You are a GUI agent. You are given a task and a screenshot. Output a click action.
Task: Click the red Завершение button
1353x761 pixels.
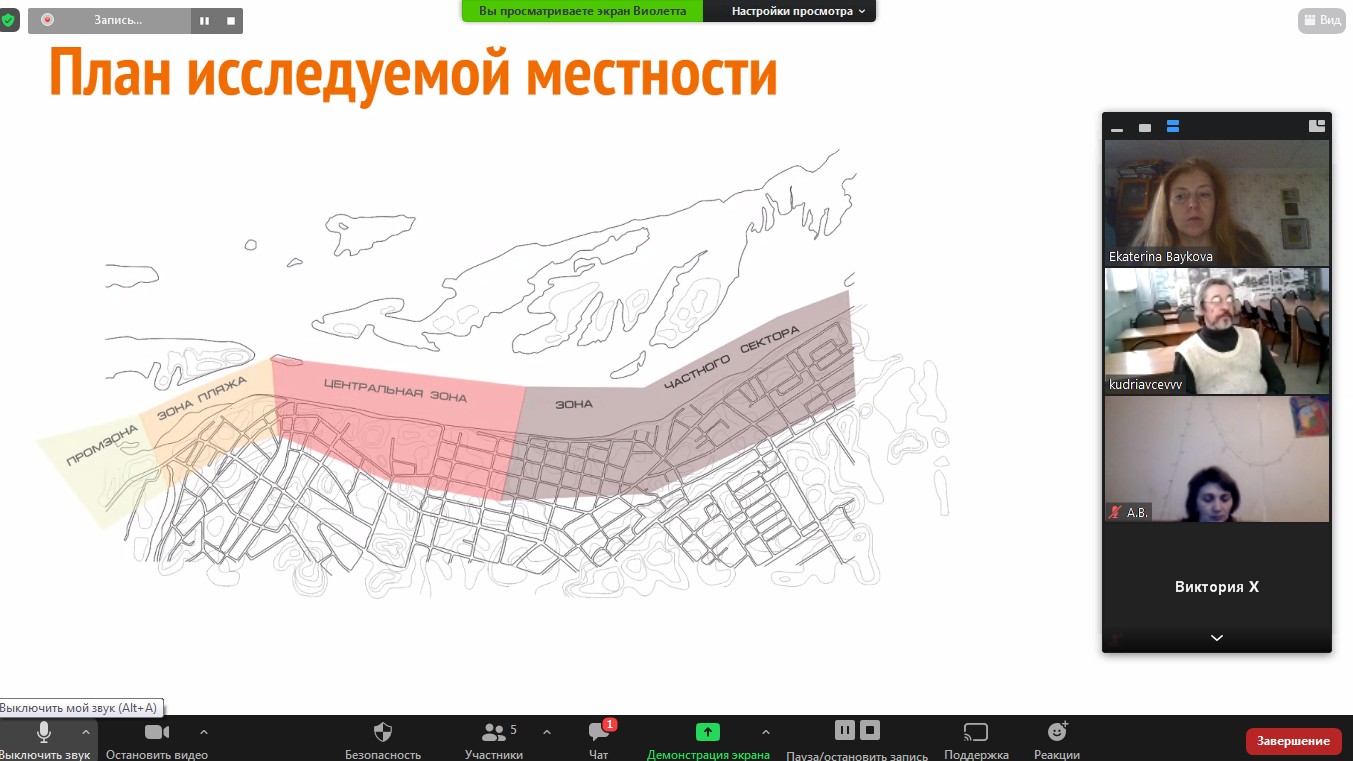[1293, 741]
